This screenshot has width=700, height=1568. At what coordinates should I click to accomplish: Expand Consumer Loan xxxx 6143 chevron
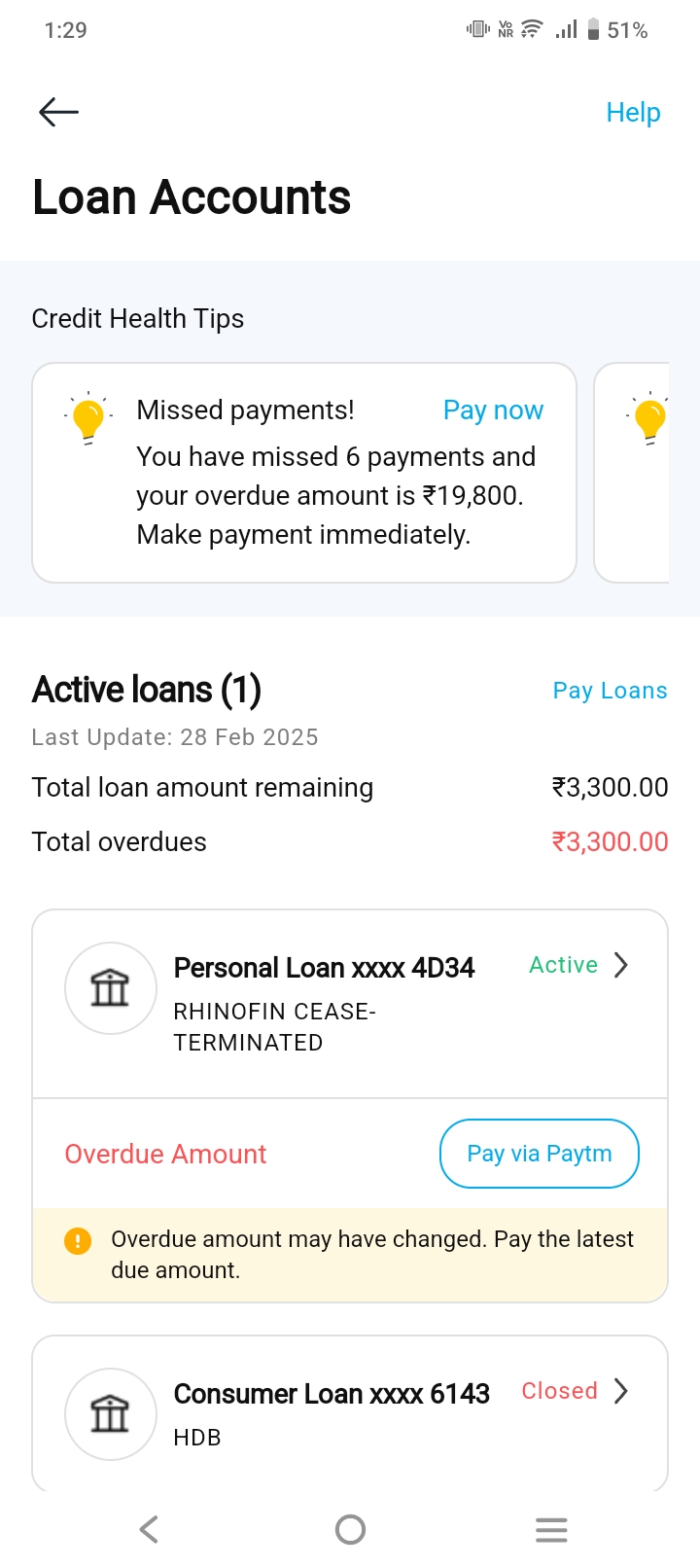pyautogui.click(x=621, y=1391)
